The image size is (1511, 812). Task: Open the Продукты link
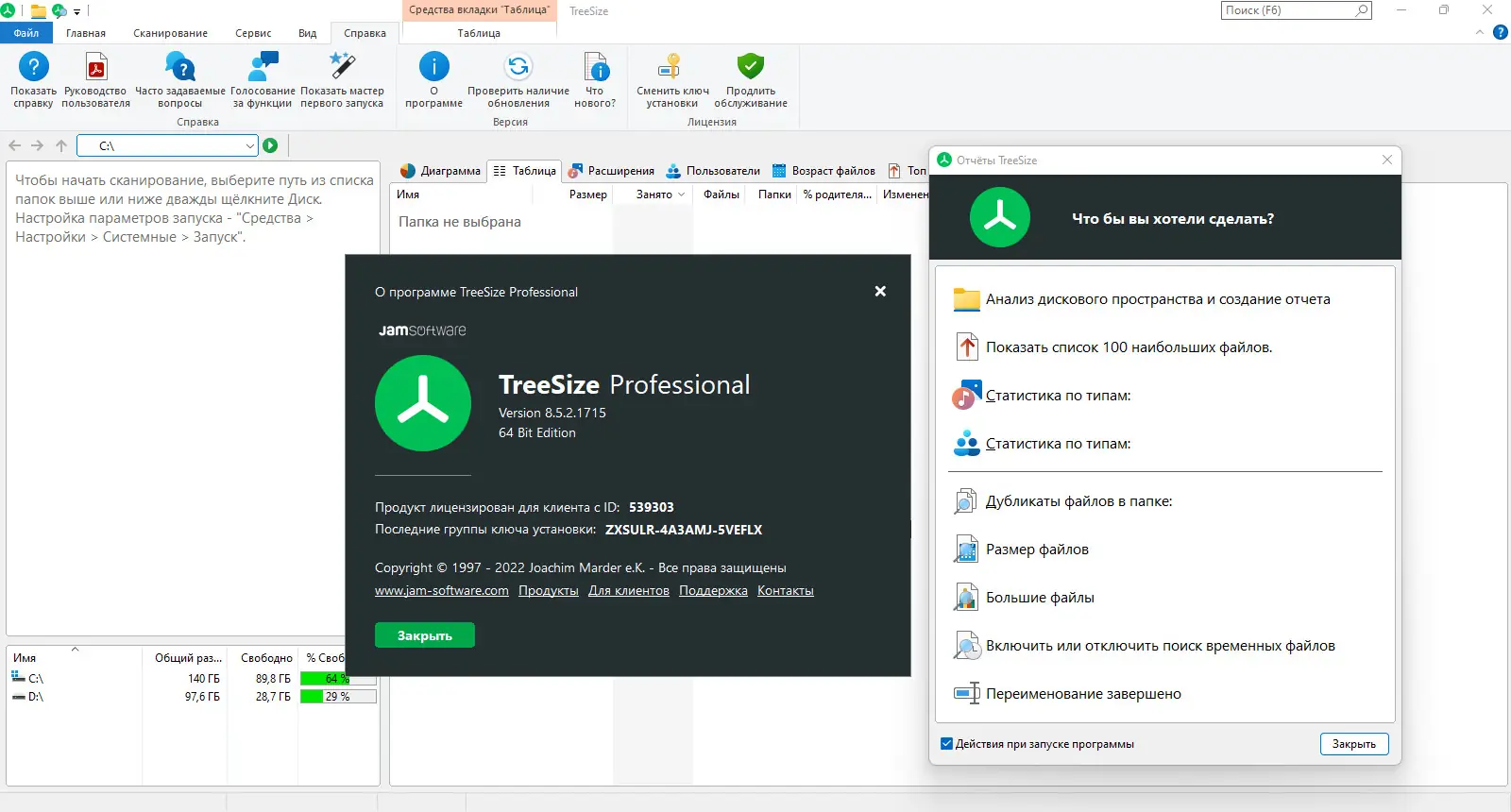(549, 591)
